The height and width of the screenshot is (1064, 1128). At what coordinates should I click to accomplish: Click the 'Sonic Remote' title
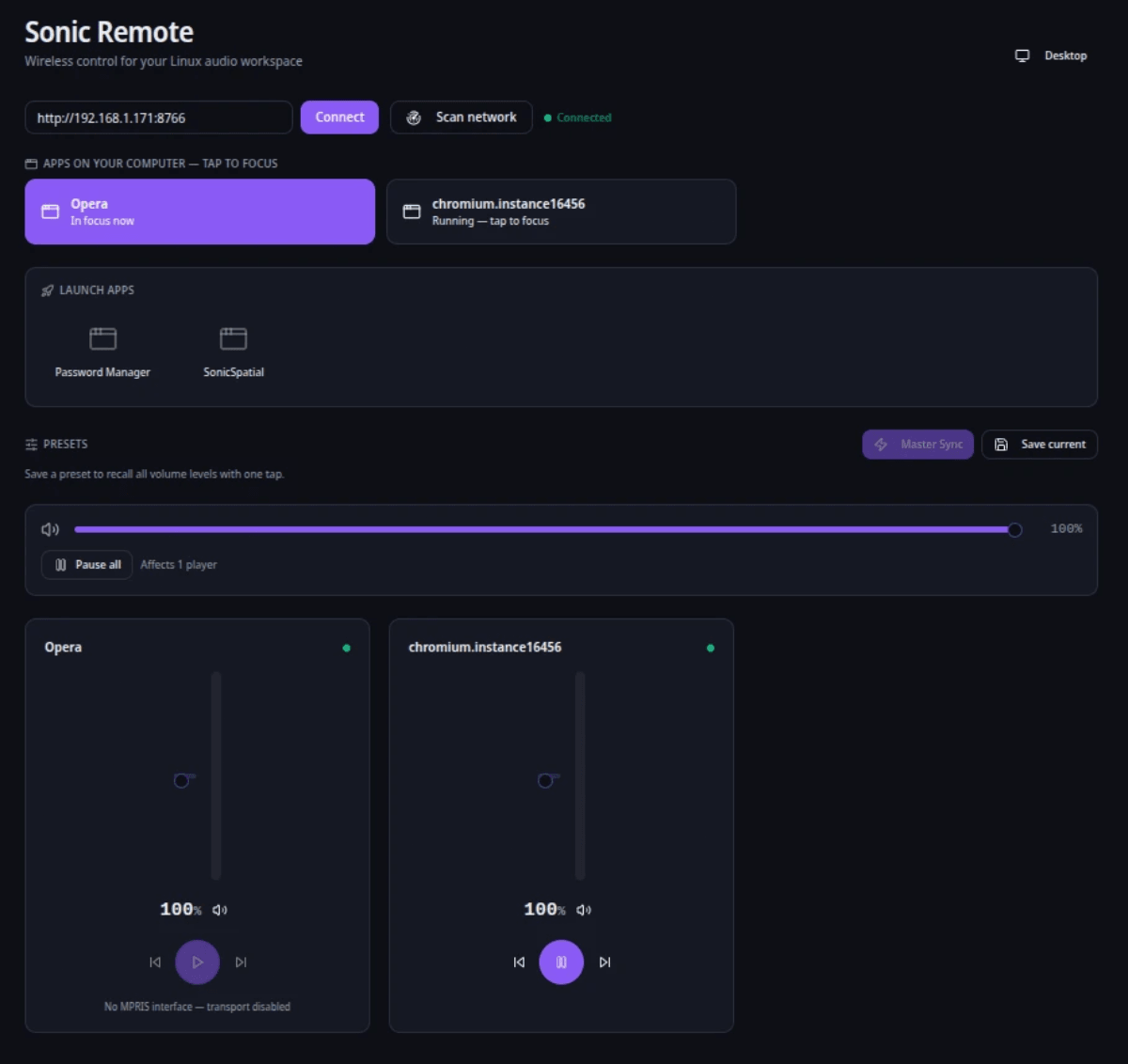109,32
